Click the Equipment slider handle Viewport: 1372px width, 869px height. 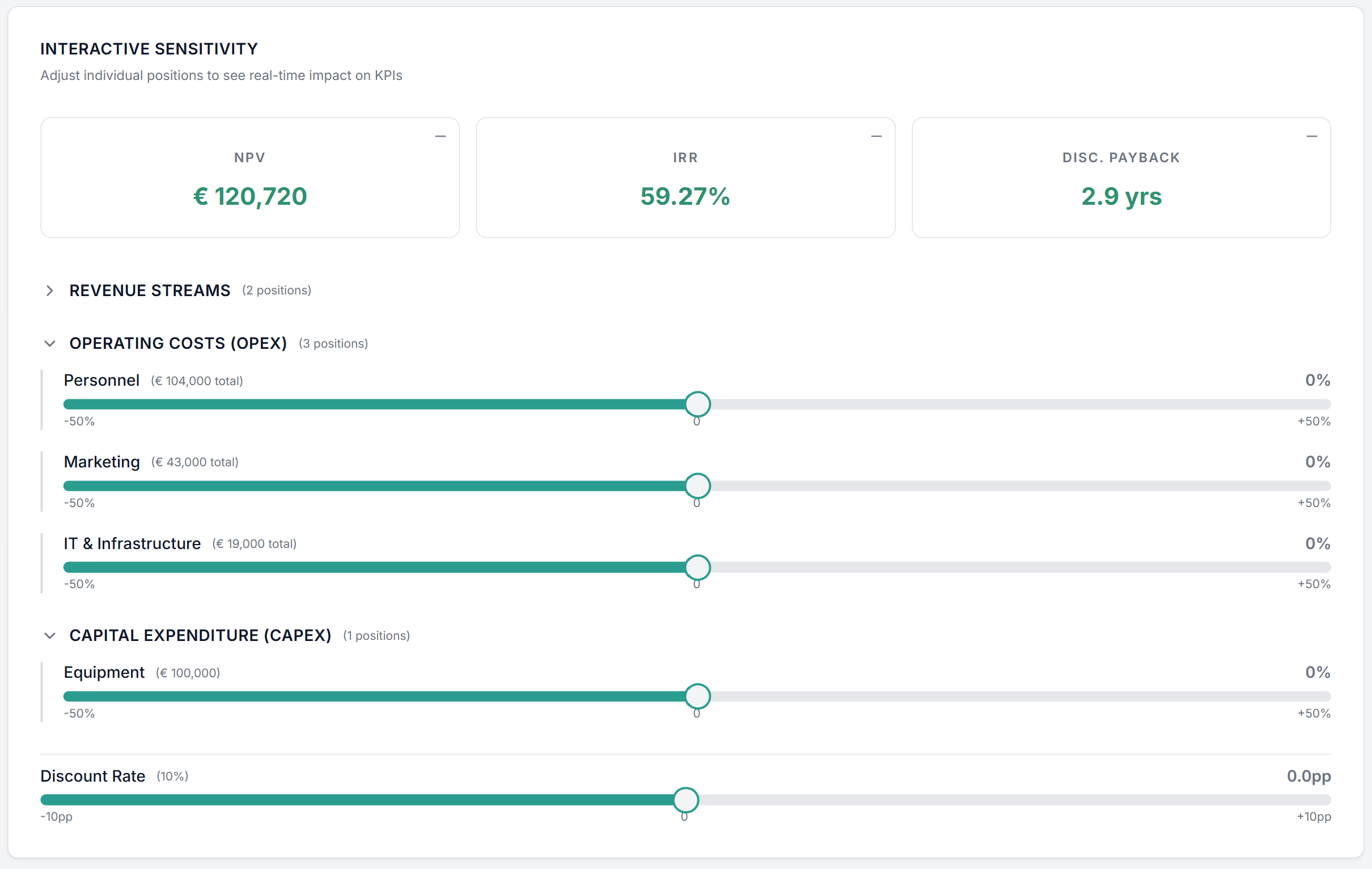(697, 696)
